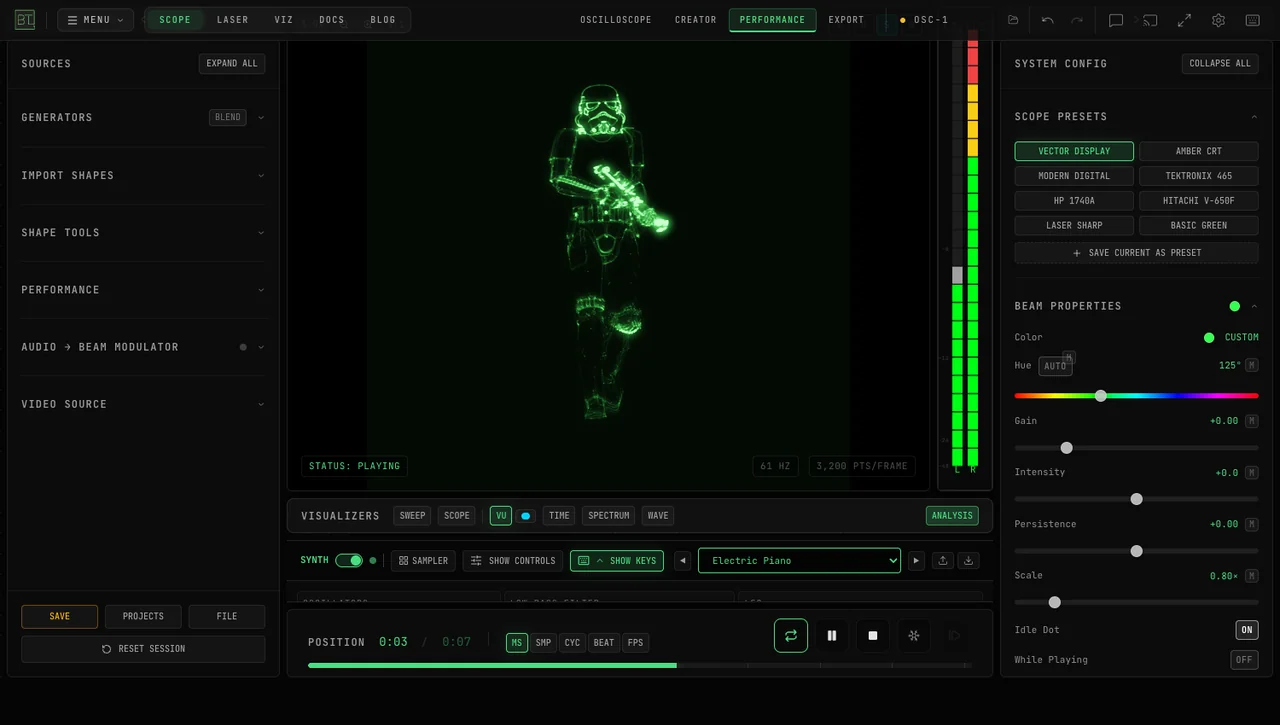This screenshot has height=725, width=1280.
Task: Click the upload preset icon
Action: coord(942,560)
